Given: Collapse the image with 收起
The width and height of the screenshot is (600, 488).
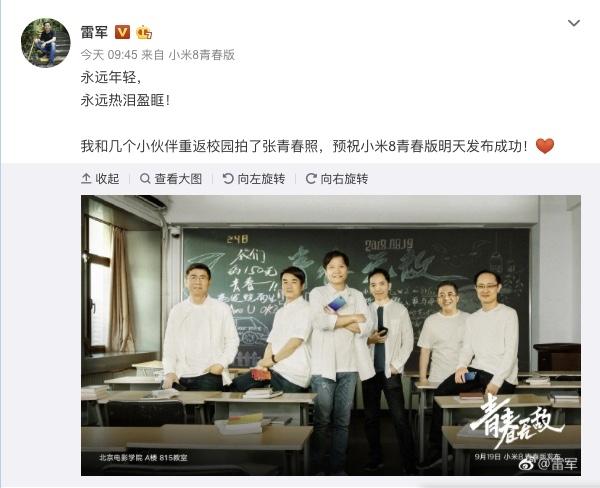Looking at the screenshot, I should 100,179.
